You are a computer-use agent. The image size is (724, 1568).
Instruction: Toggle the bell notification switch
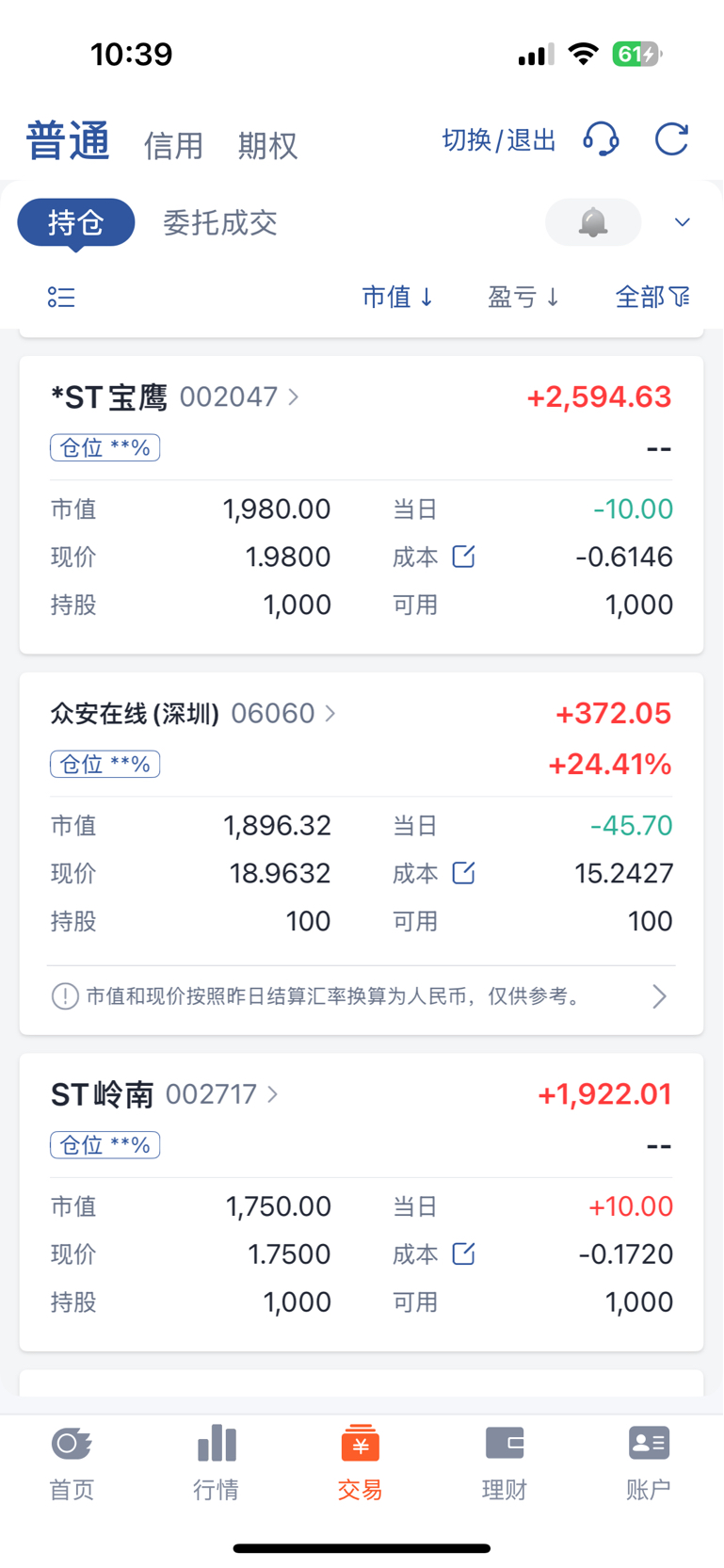[x=593, y=222]
